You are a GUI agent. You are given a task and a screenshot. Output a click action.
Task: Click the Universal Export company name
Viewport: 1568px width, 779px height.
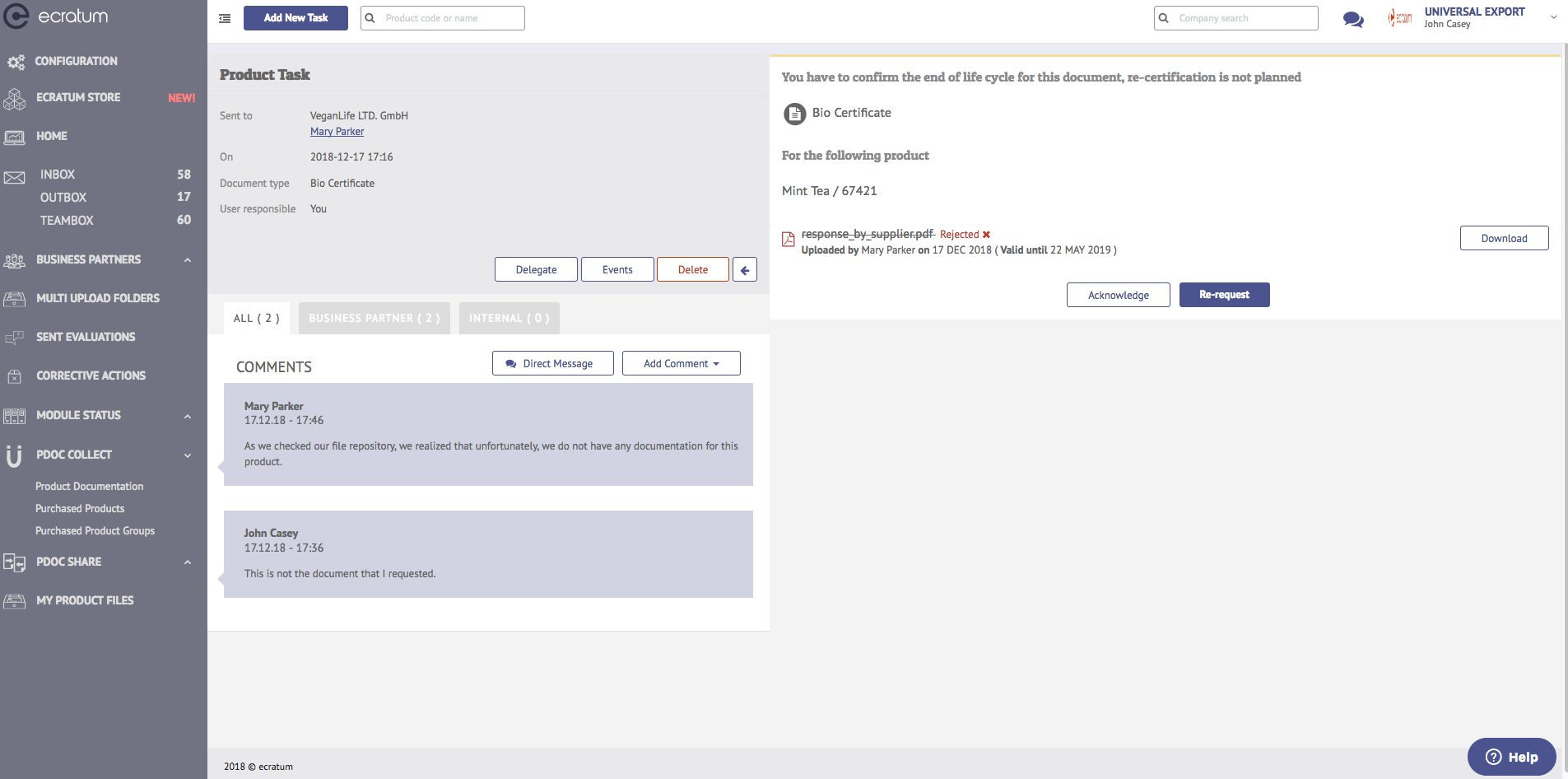1474,12
